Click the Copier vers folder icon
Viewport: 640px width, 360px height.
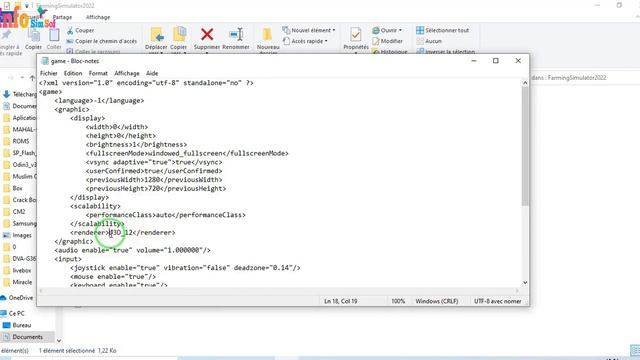(x=179, y=35)
